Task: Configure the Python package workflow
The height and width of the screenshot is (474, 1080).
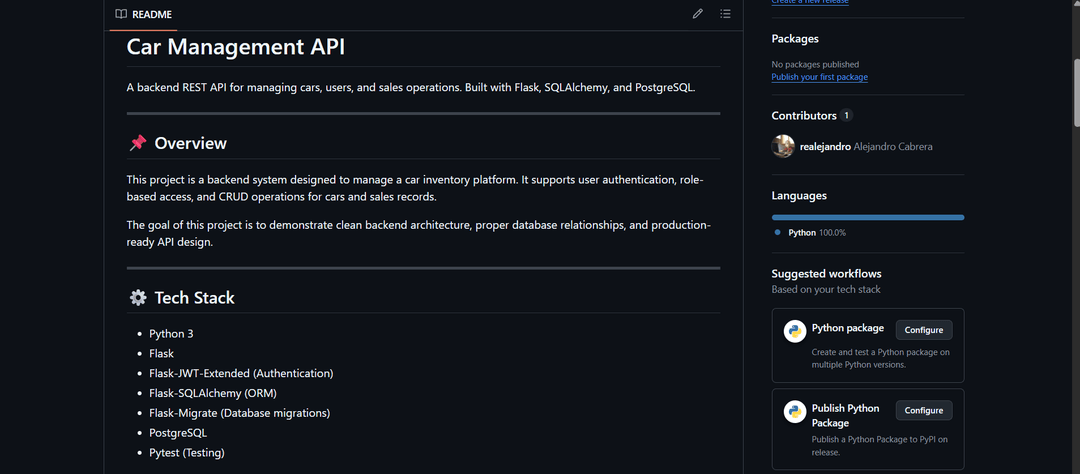Action: pyautogui.click(x=924, y=330)
